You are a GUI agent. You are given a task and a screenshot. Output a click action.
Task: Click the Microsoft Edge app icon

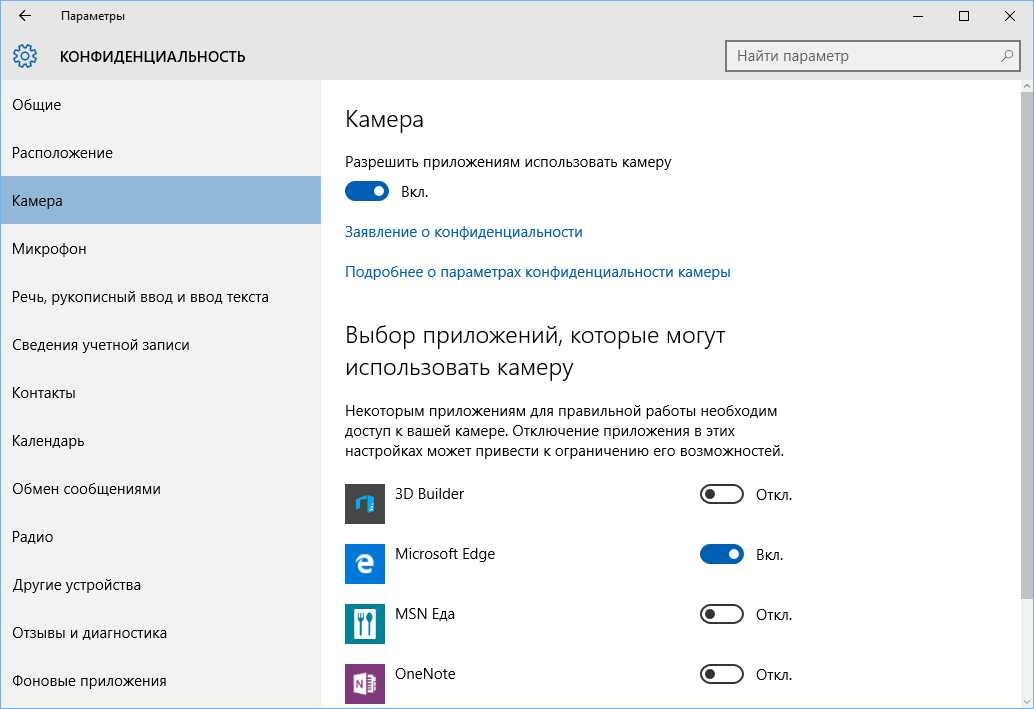(x=365, y=563)
